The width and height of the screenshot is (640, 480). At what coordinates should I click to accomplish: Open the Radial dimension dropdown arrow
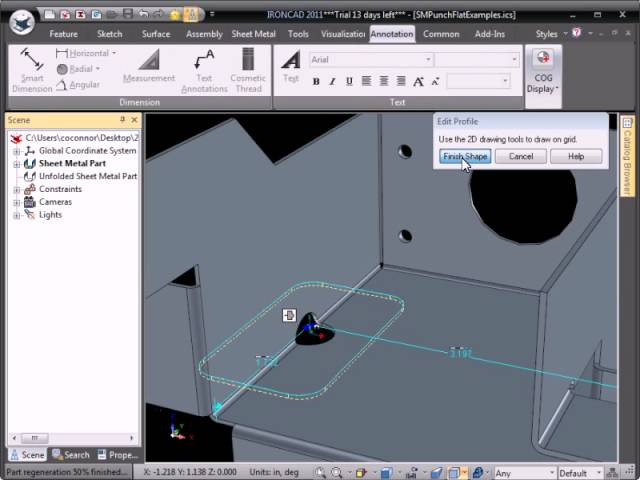(x=98, y=69)
